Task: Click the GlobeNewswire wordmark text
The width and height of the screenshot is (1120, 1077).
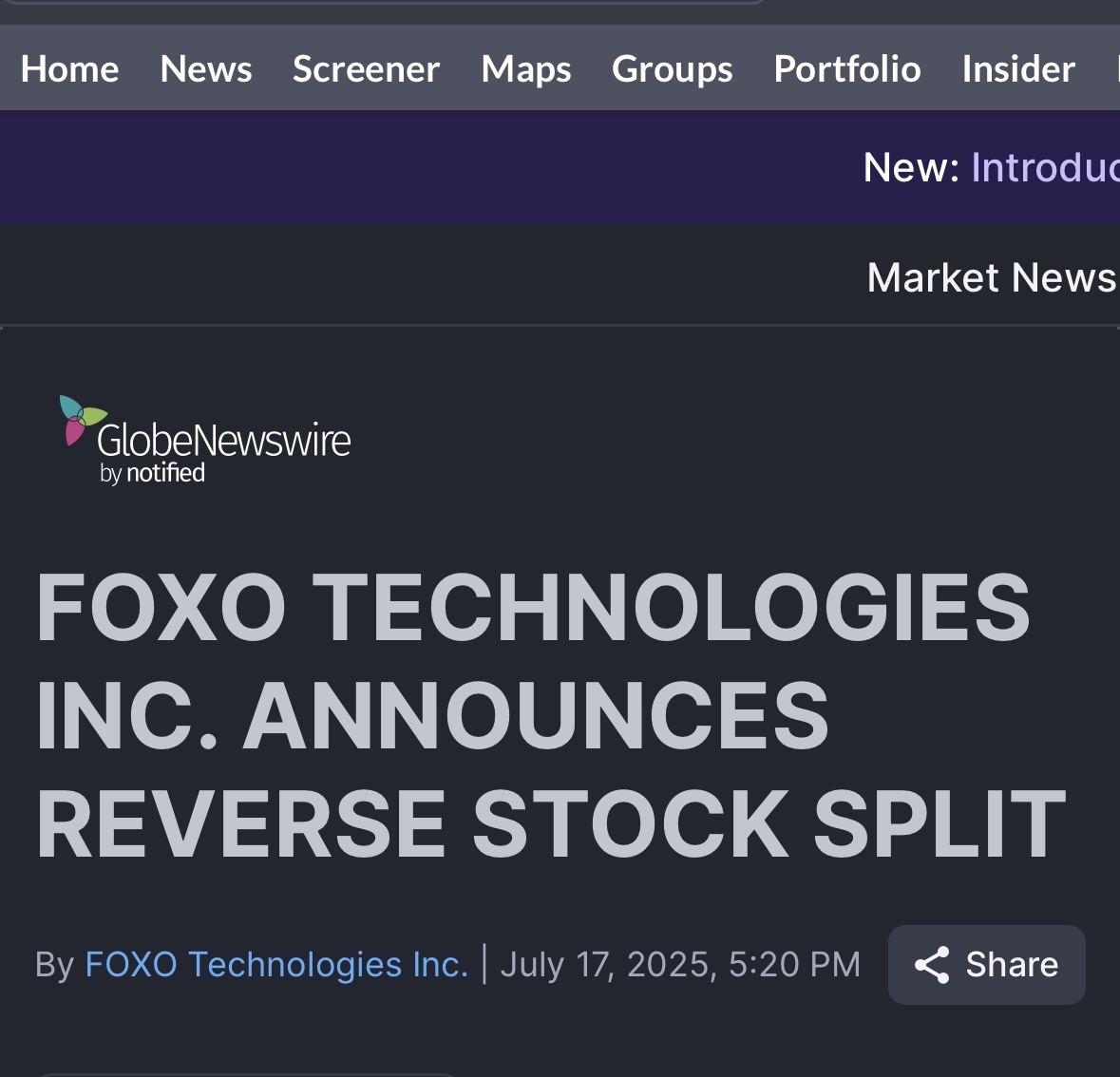Action: pos(223,440)
